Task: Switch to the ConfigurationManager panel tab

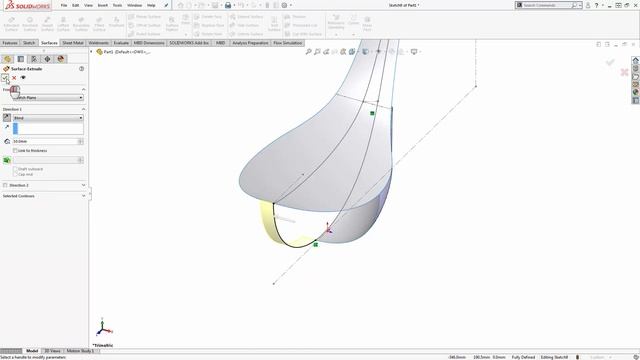Action: click(x=34, y=59)
